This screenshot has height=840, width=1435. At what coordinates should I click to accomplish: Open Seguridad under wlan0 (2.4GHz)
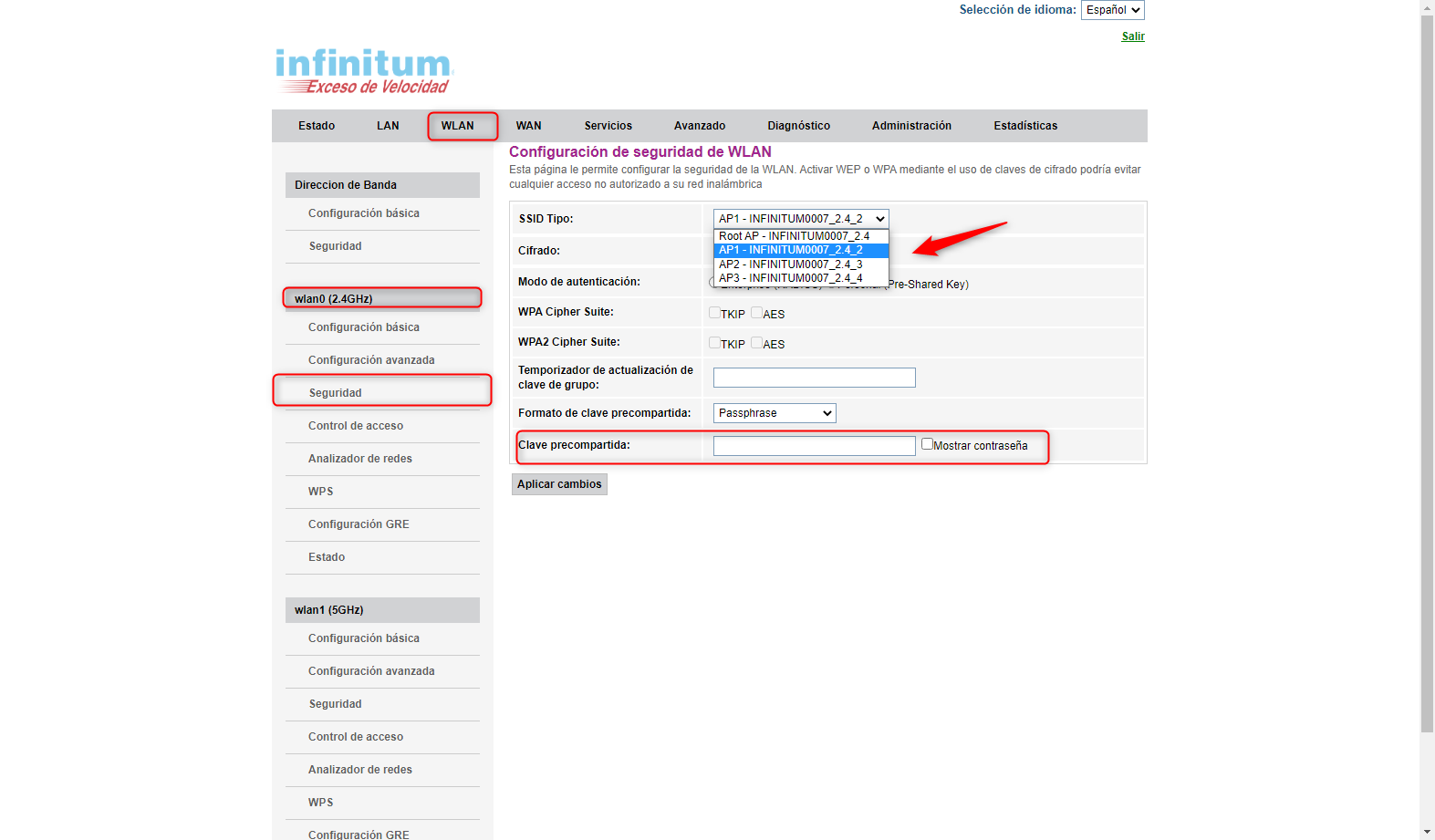point(335,393)
